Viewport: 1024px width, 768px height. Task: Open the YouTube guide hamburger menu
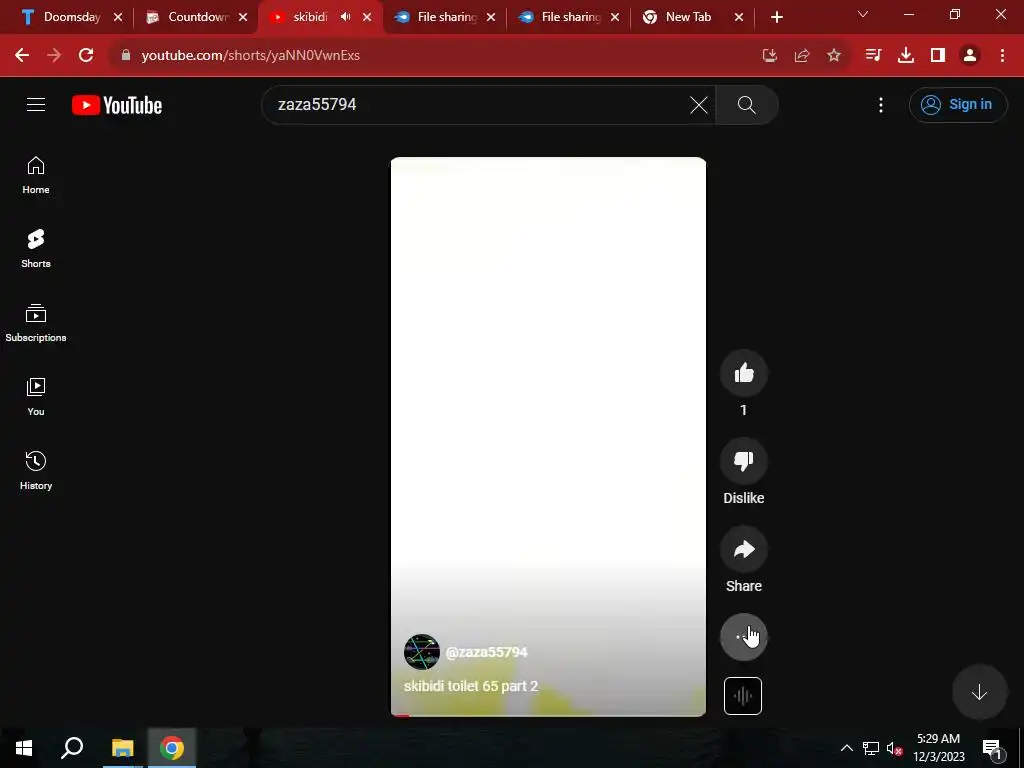36,104
